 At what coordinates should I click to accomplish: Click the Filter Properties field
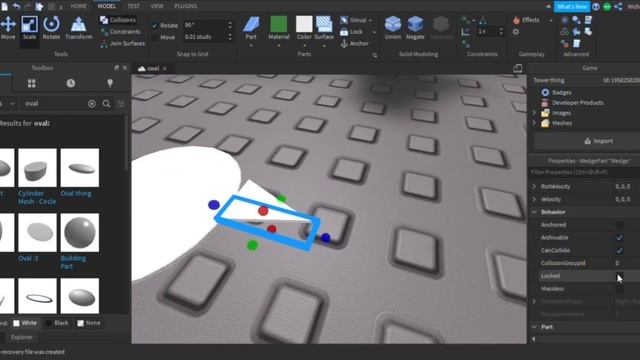[x=584, y=172]
